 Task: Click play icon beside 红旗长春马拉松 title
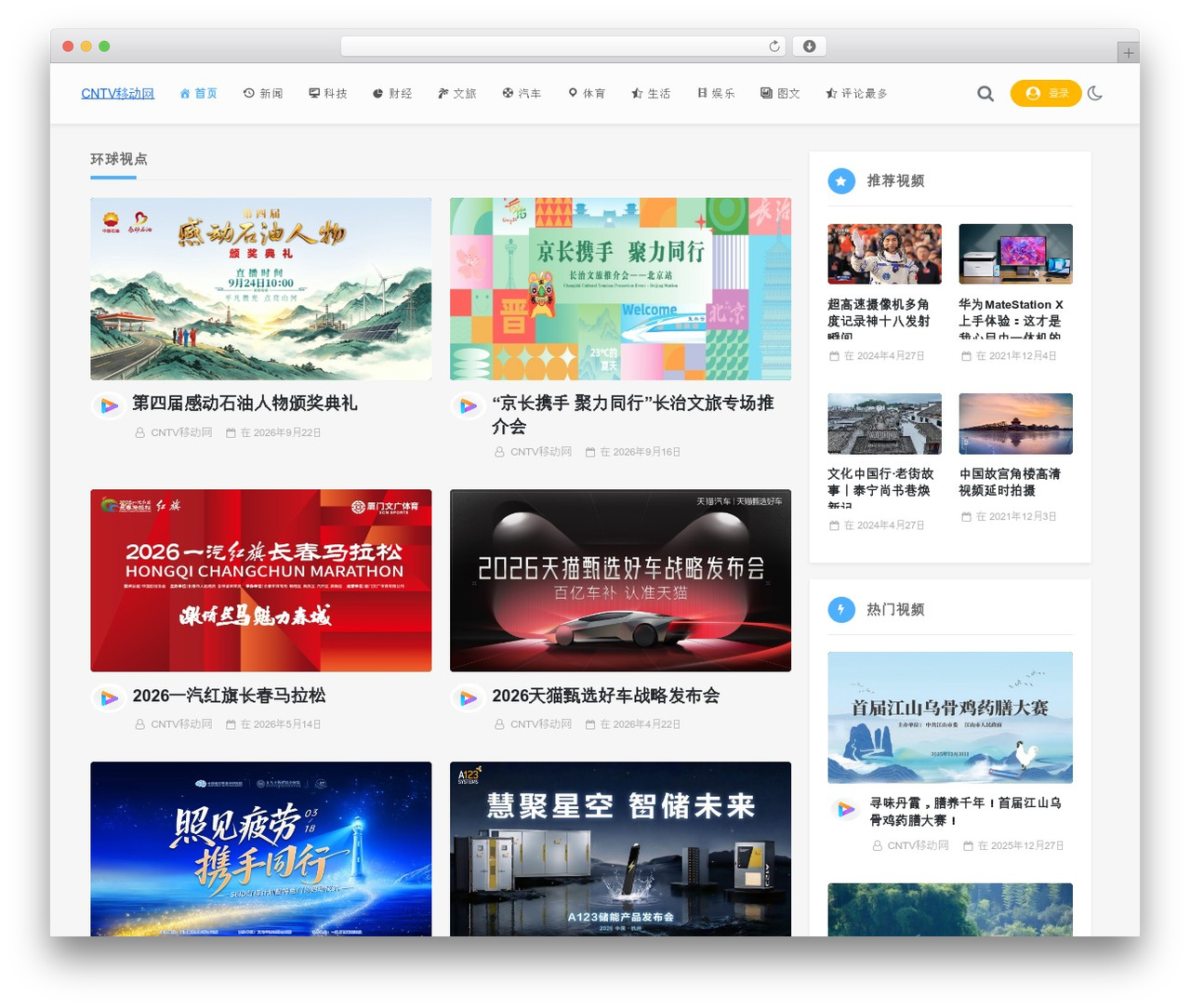(x=109, y=698)
